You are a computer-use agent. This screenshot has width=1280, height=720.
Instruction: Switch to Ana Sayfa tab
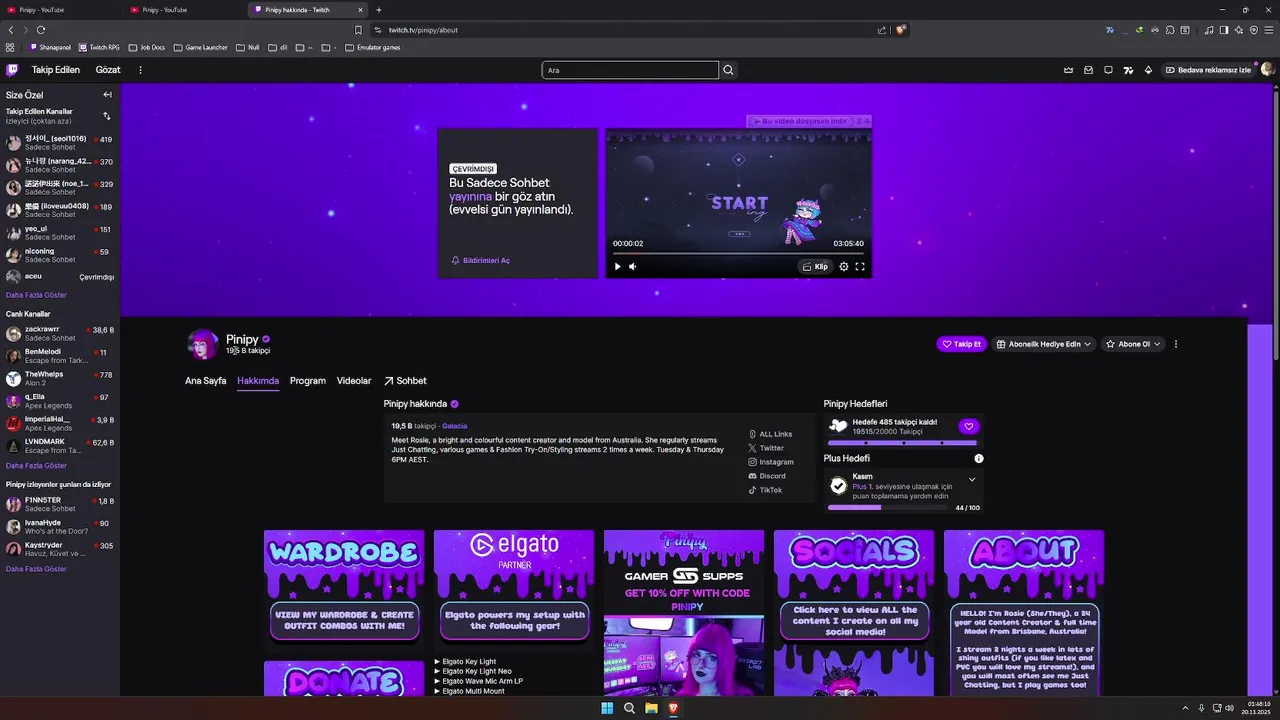point(205,381)
